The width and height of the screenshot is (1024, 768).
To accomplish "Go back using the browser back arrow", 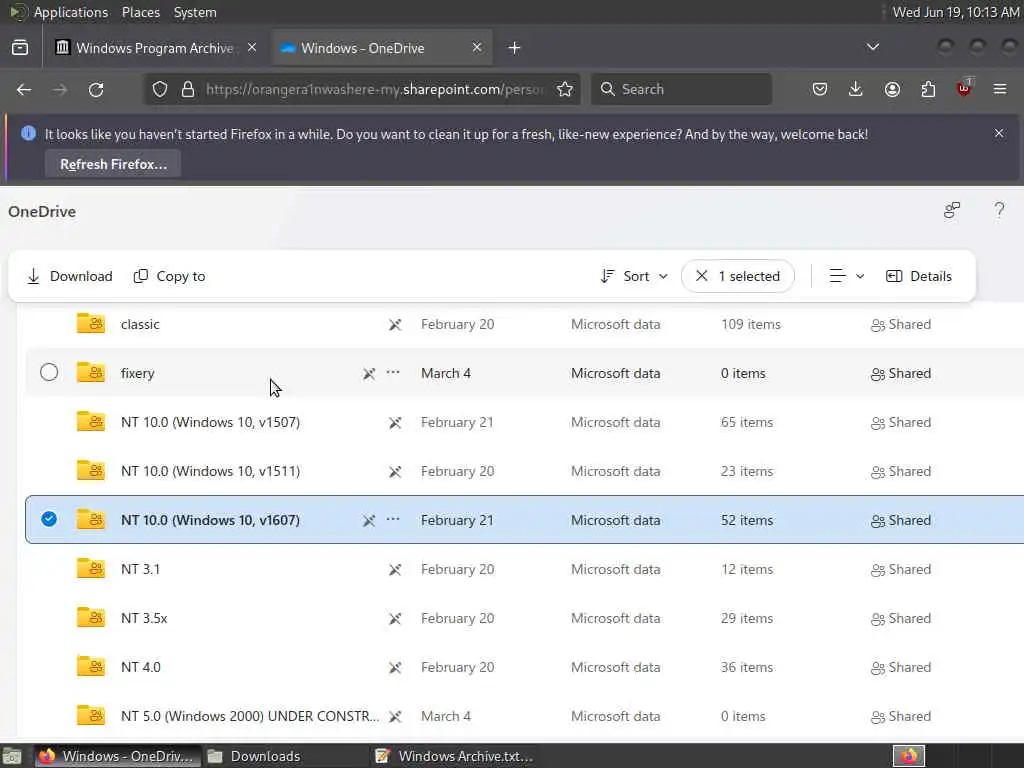I will tap(24, 89).
